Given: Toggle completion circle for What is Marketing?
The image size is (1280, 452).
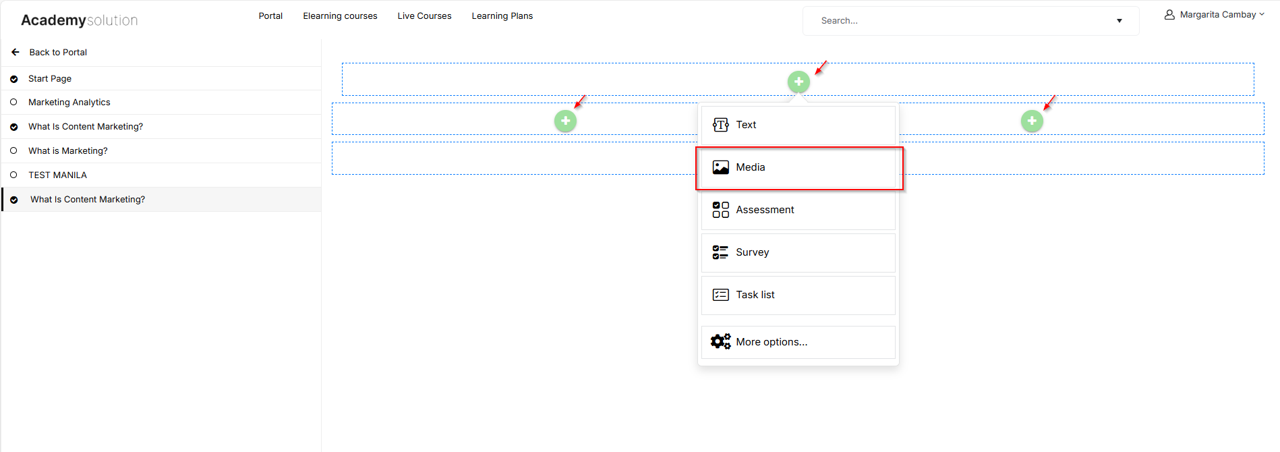Looking at the screenshot, I should [x=14, y=151].
